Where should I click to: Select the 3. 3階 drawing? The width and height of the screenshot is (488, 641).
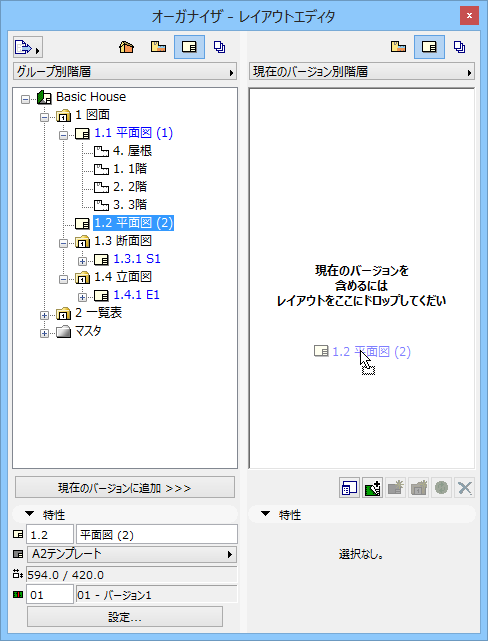(x=130, y=205)
